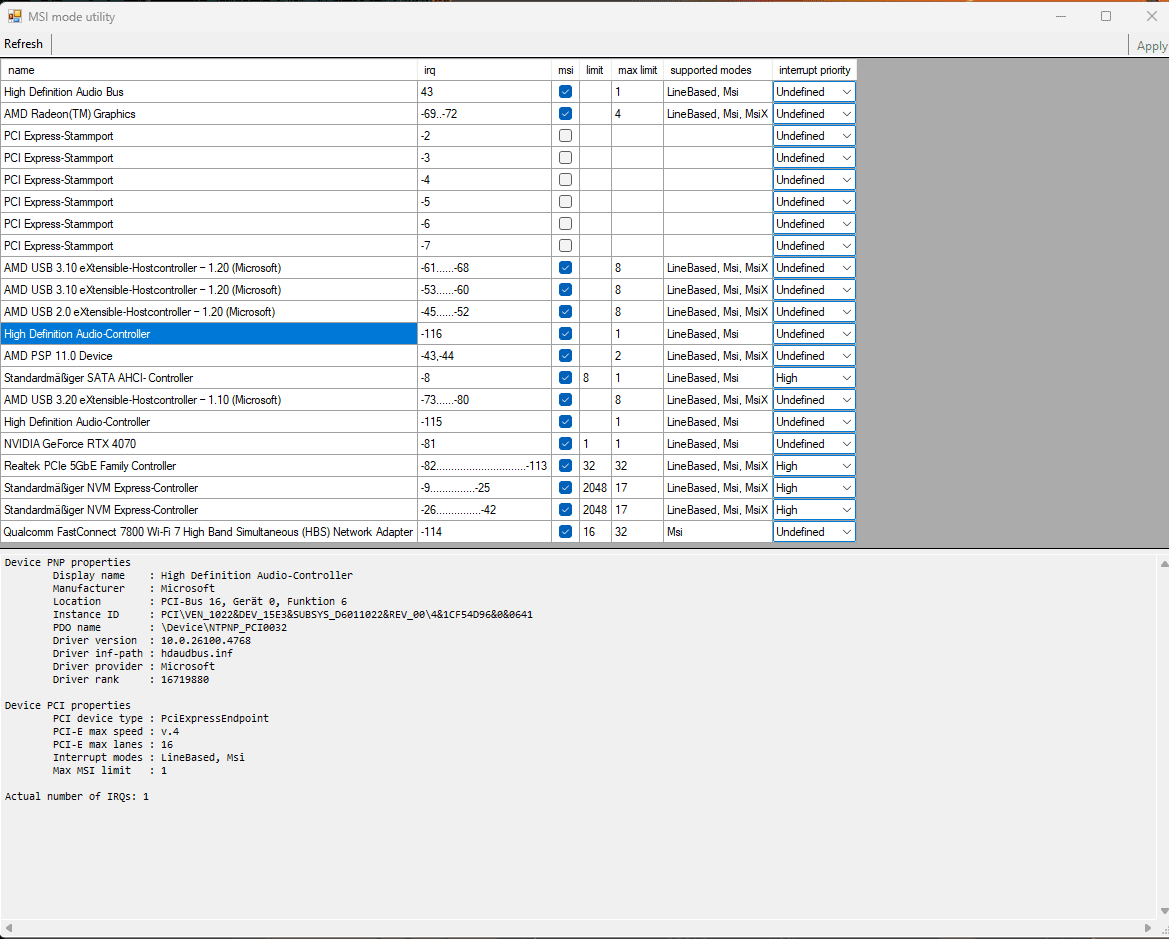1169x939 pixels.
Task: Click the hdaudbus.inf driver inf-path text
Action: pyautogui.click(x=197, y=653)
